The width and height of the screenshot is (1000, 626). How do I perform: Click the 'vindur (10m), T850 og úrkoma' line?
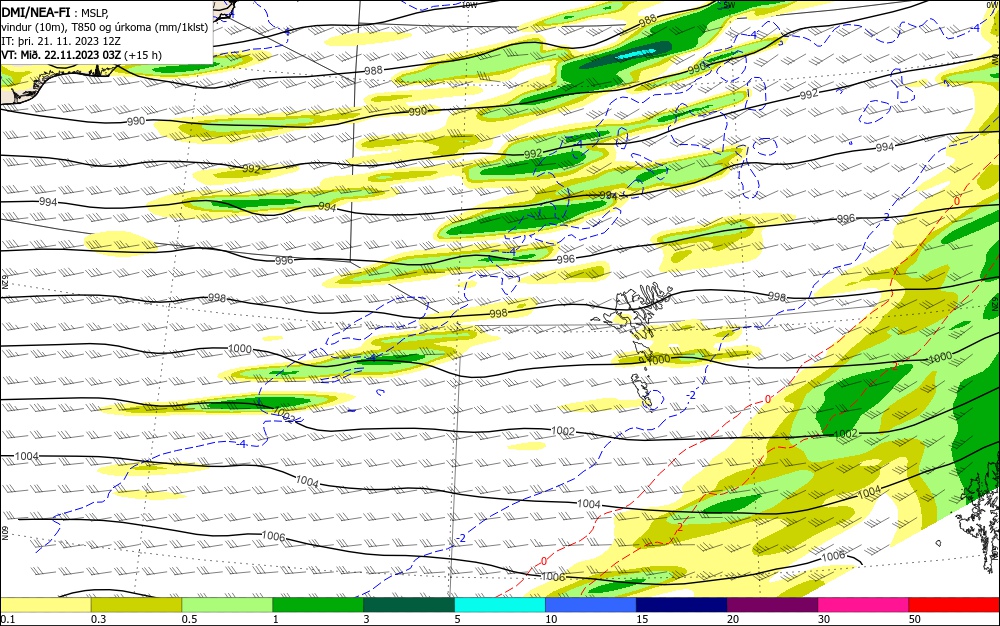coord(105,27)
